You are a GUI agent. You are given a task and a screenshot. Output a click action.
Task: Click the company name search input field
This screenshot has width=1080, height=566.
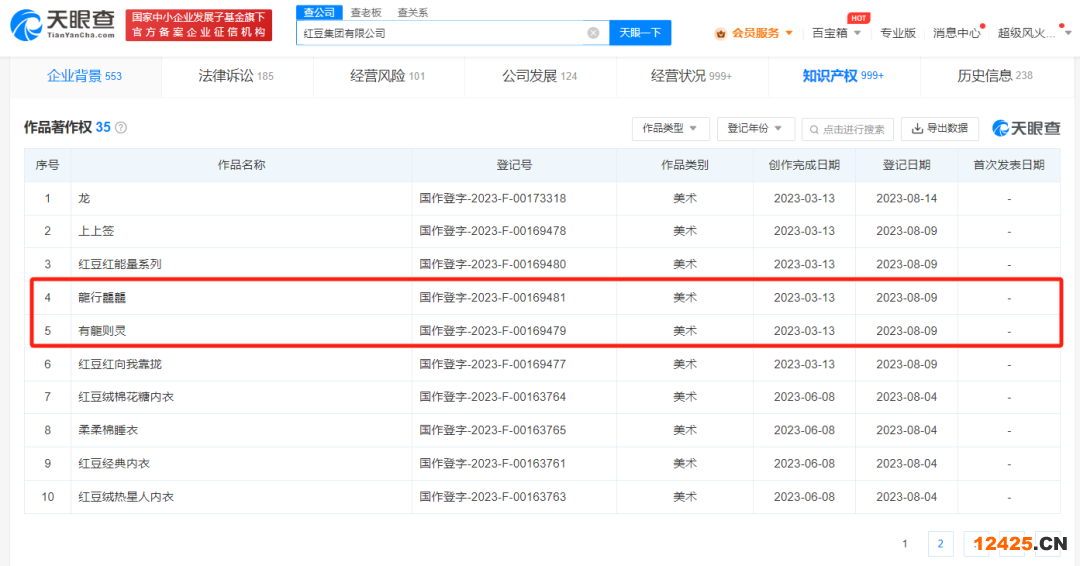tap(440, 33)
